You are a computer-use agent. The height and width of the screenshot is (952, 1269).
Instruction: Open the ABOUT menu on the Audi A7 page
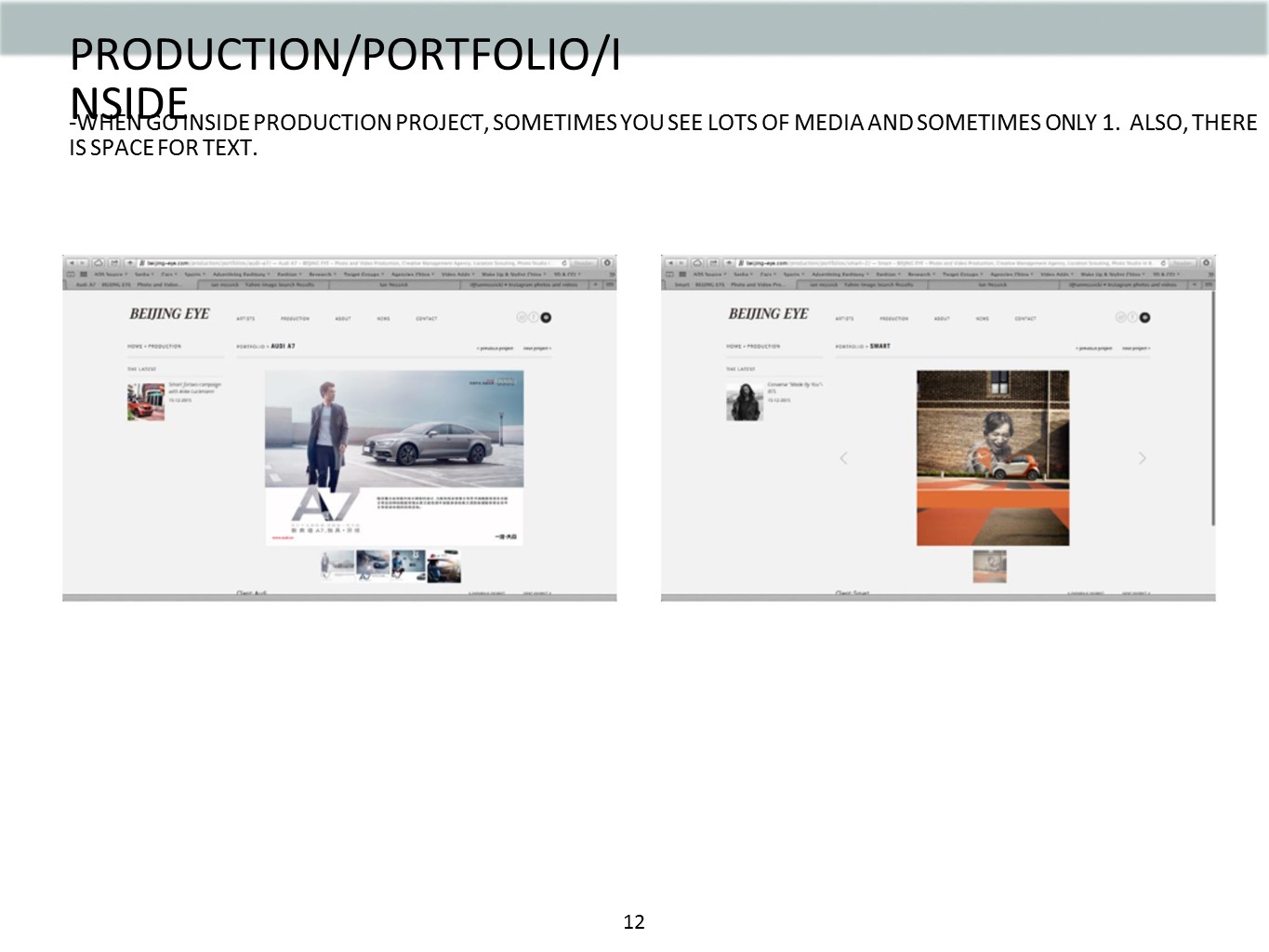(343, 319)
